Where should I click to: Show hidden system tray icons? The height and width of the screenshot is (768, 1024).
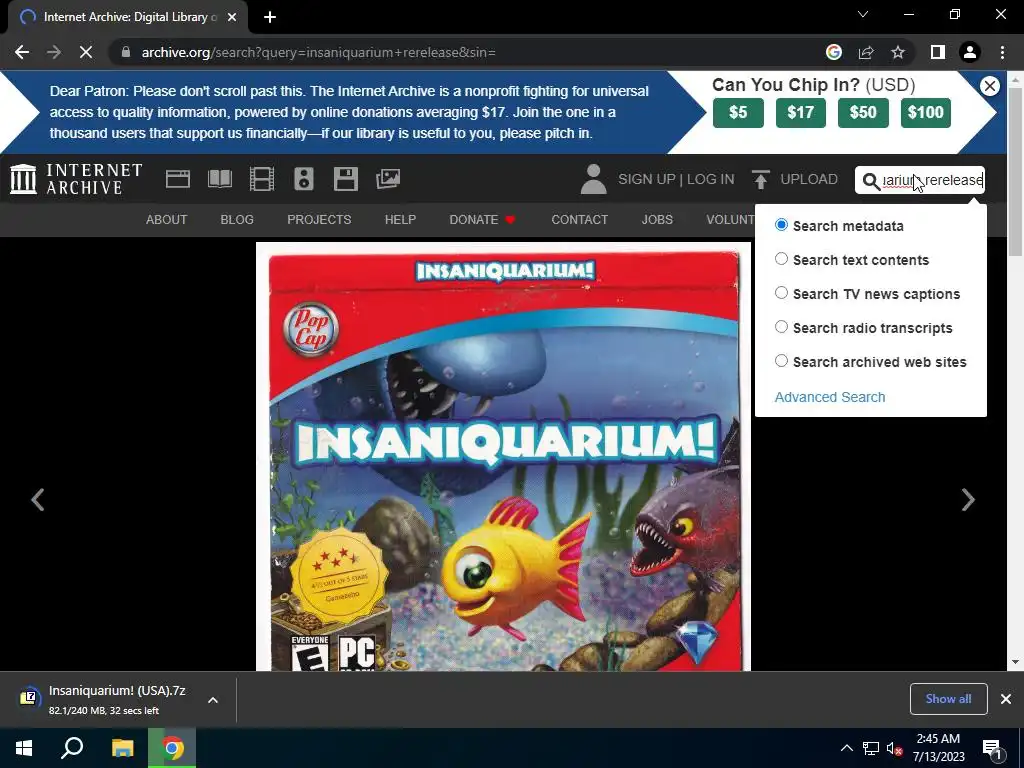pos(846,748)
